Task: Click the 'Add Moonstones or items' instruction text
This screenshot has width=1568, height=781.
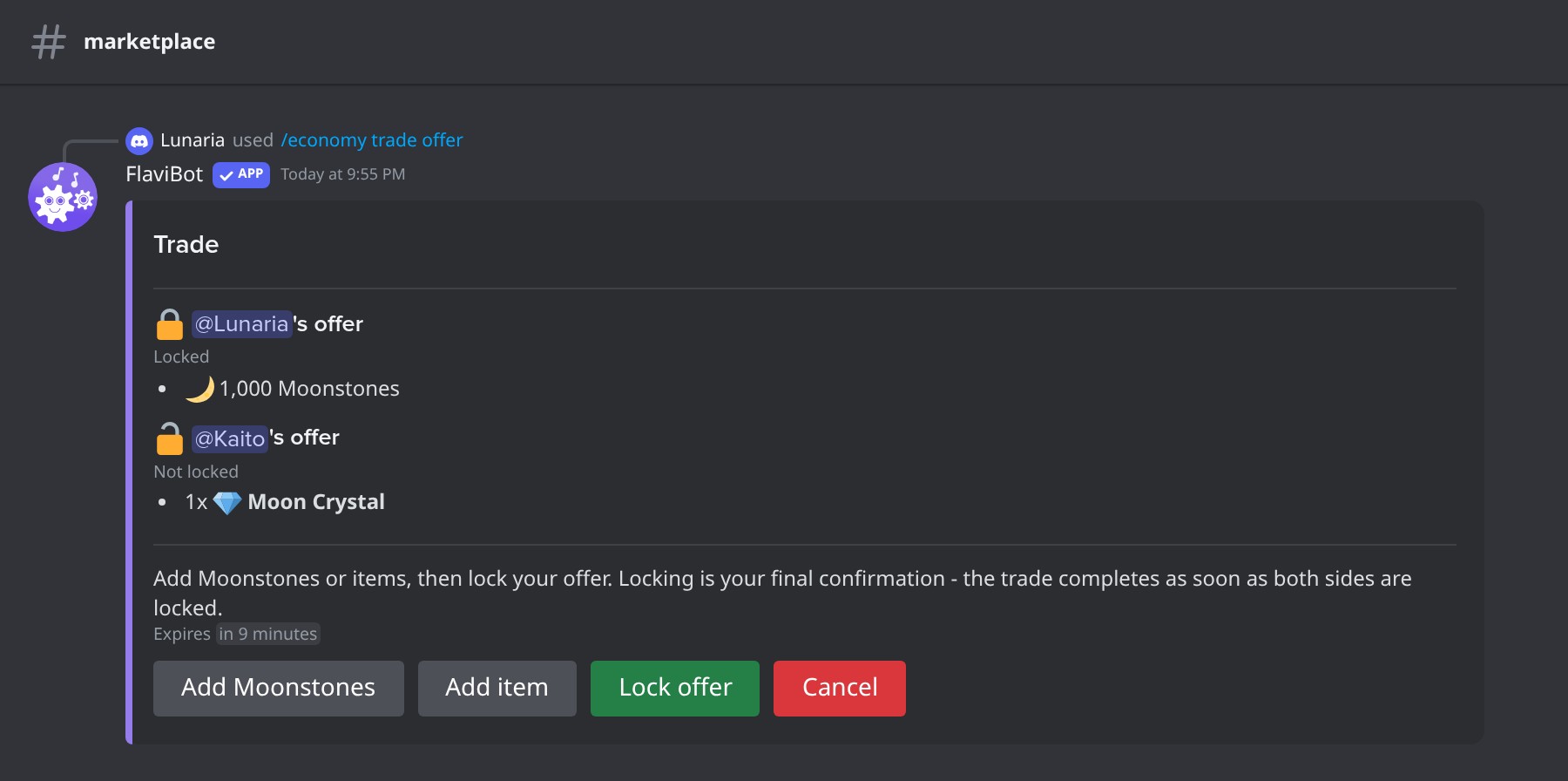Action: (x=782, y=593)
